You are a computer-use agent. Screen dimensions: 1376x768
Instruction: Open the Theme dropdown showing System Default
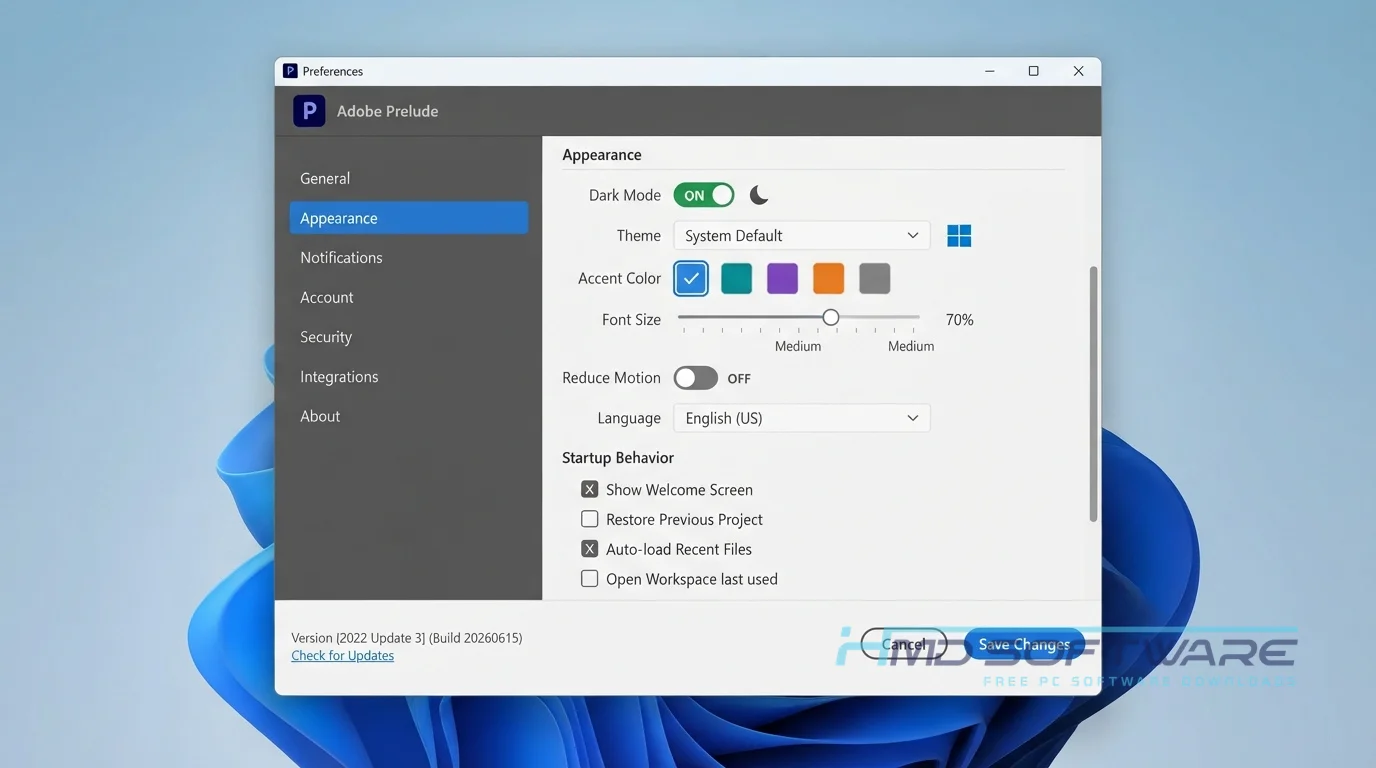802,236
